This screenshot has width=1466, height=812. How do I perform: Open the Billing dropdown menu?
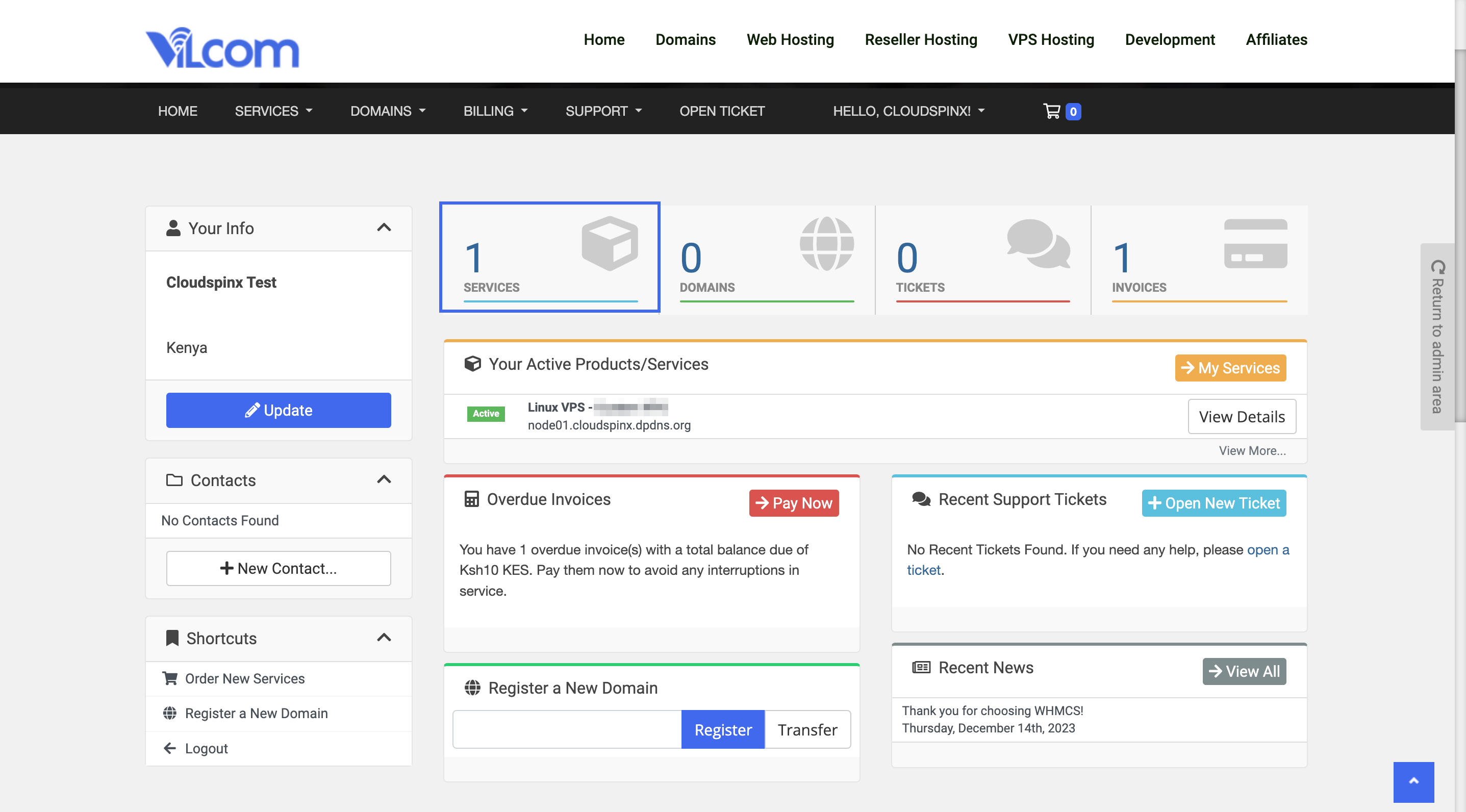coord(495,112)
